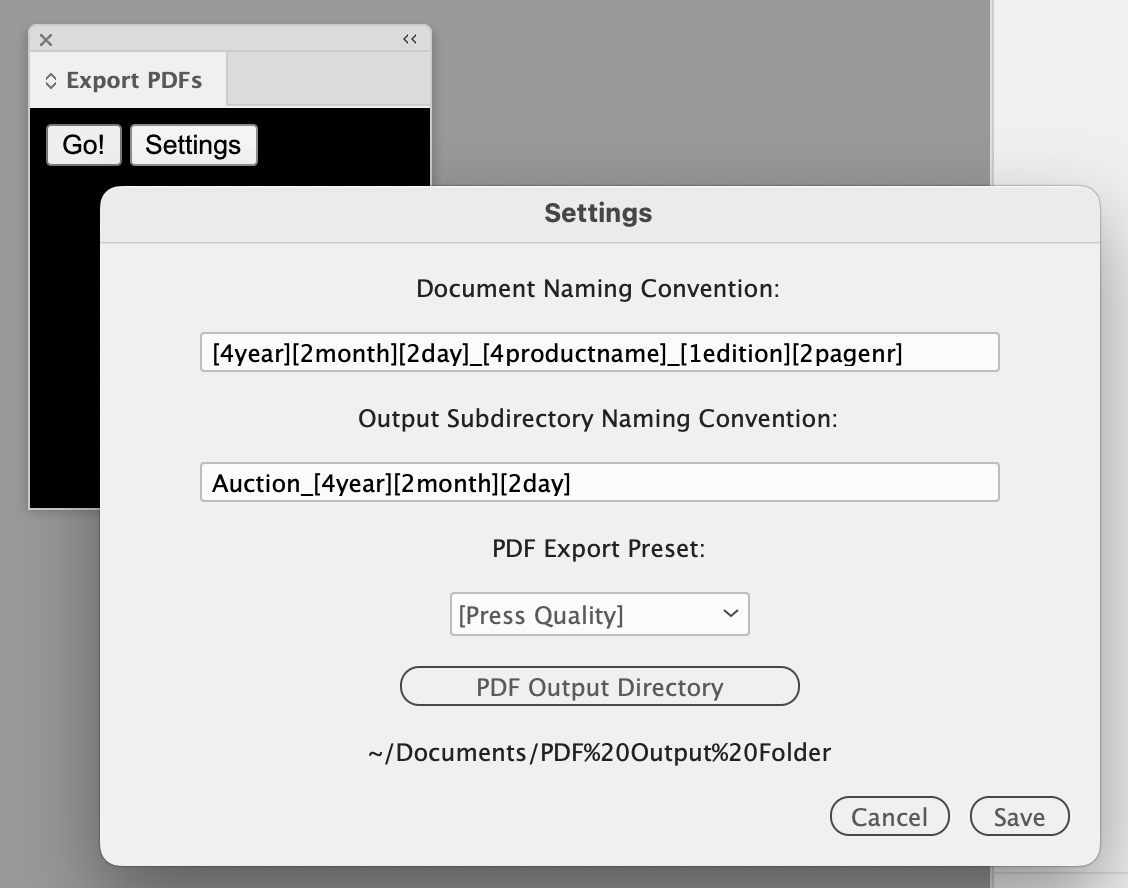Open the Press Quality preset dropdown

tap(598, 615)
